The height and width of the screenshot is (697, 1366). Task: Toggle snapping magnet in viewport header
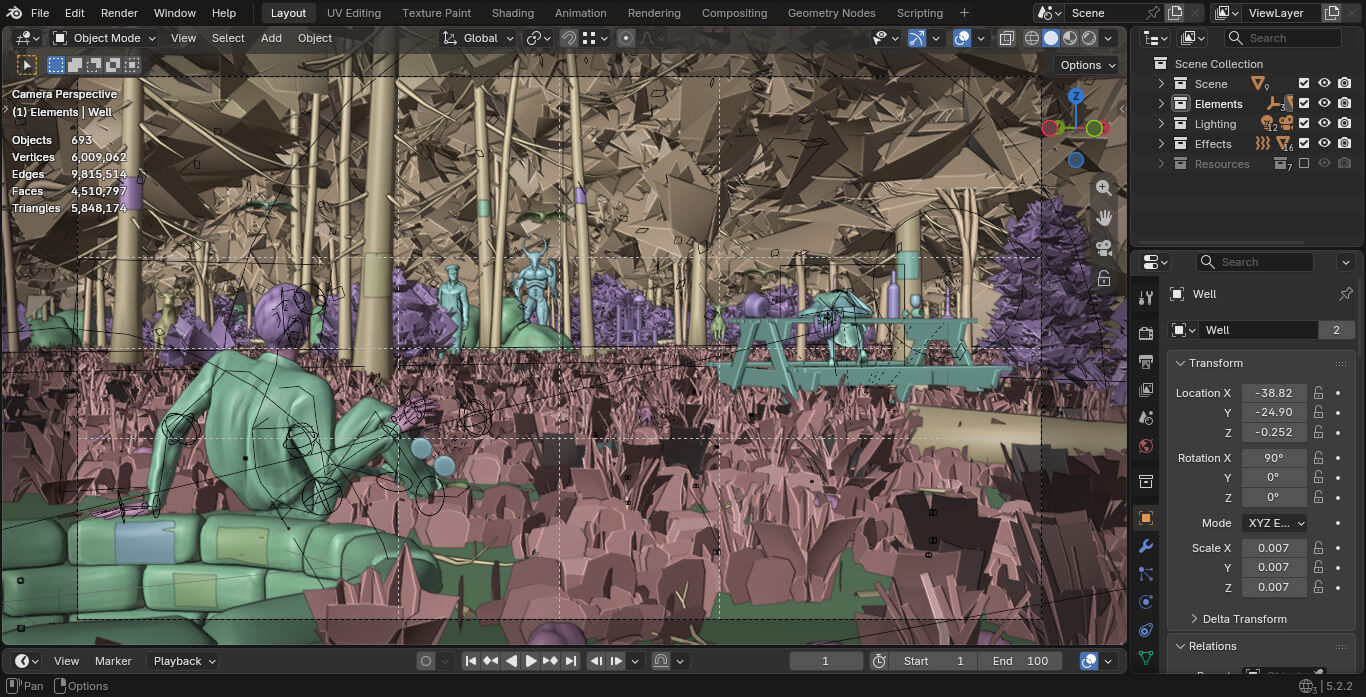pos(569,38)
